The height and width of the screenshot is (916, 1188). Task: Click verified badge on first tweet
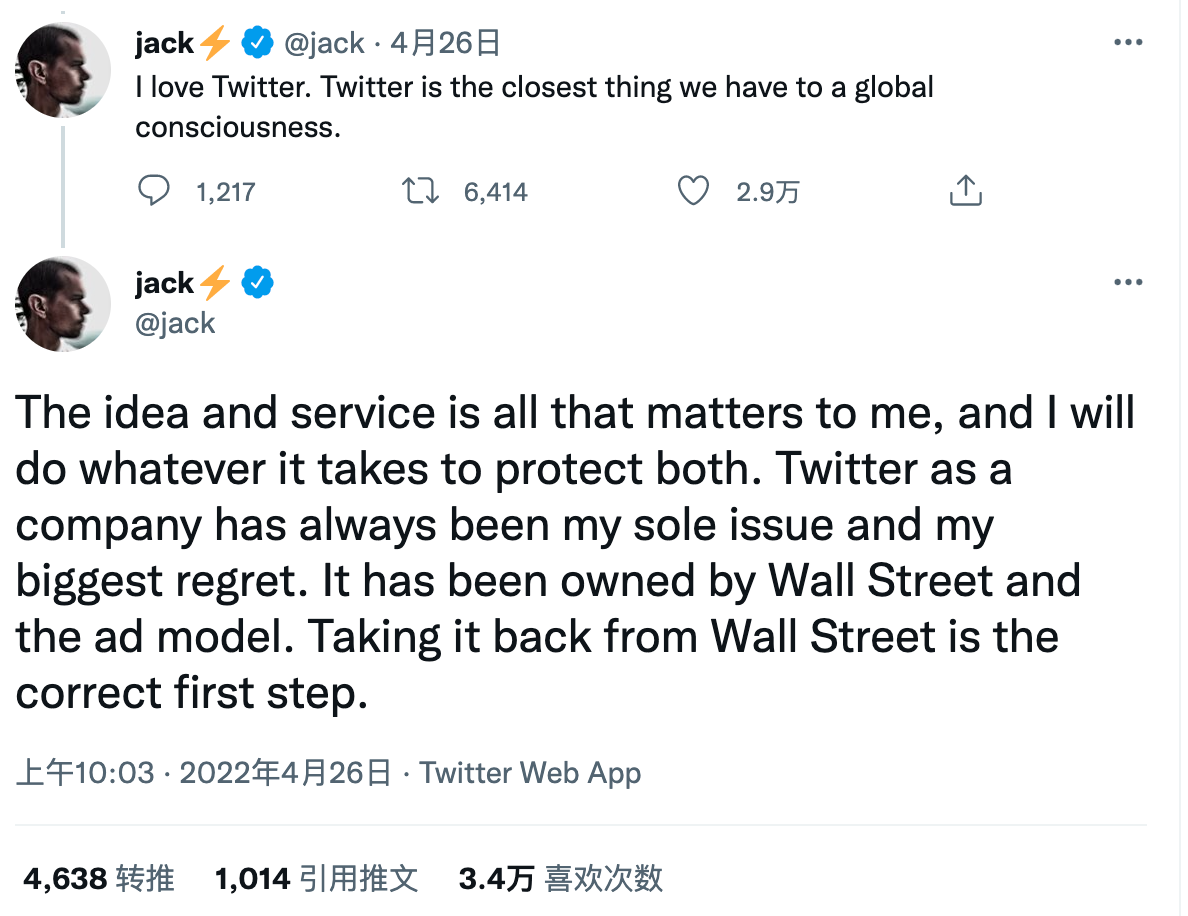(259, 43)
